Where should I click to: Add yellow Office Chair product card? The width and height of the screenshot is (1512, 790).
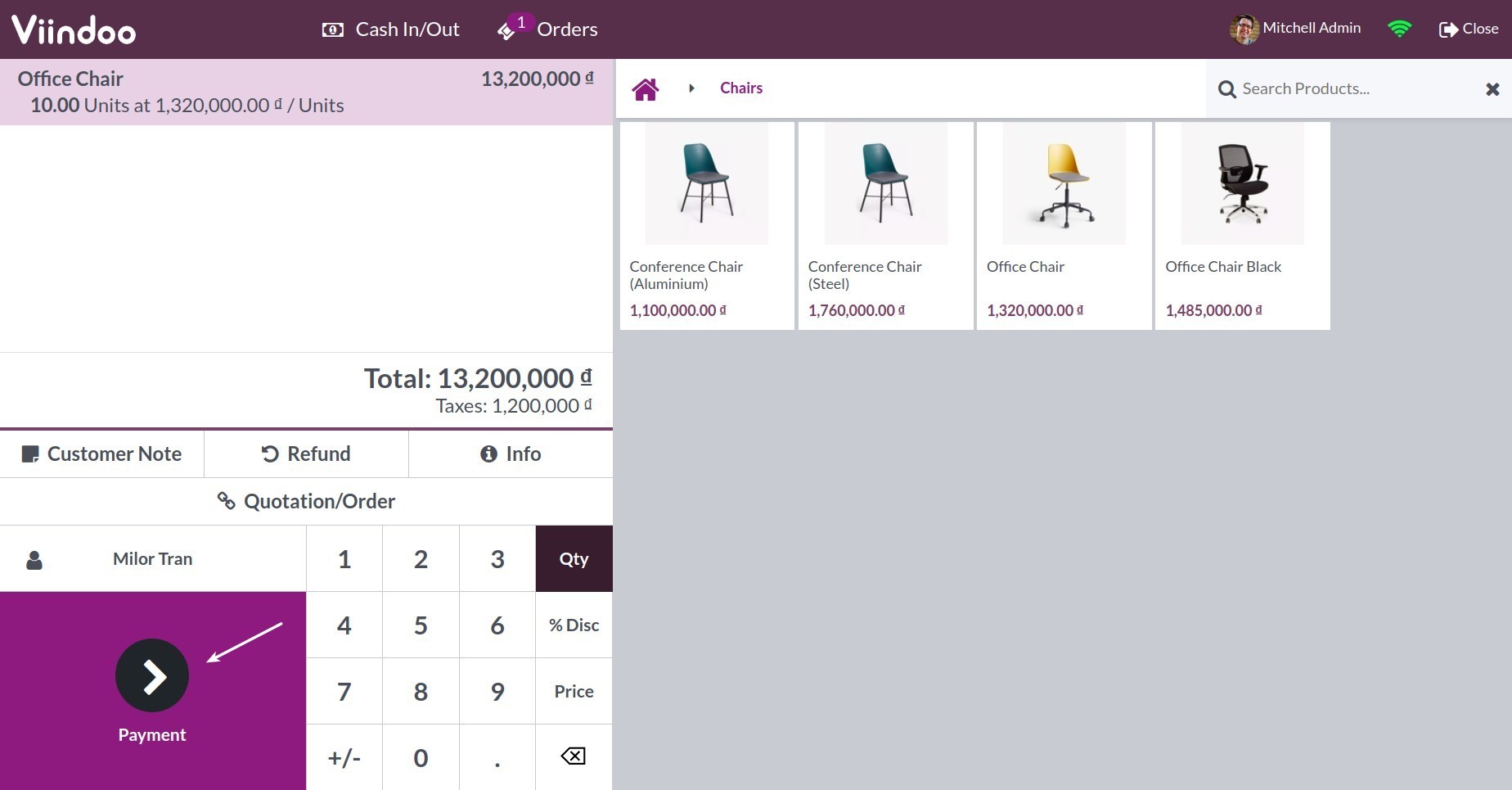(x=1064, y=226)
